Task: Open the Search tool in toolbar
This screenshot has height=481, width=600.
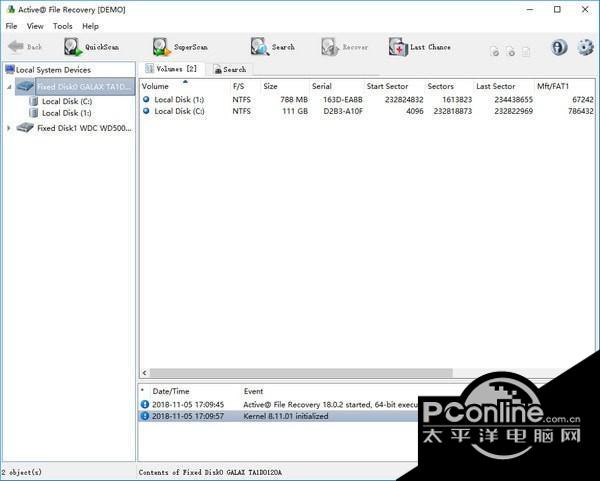Action: coord(273,47)
